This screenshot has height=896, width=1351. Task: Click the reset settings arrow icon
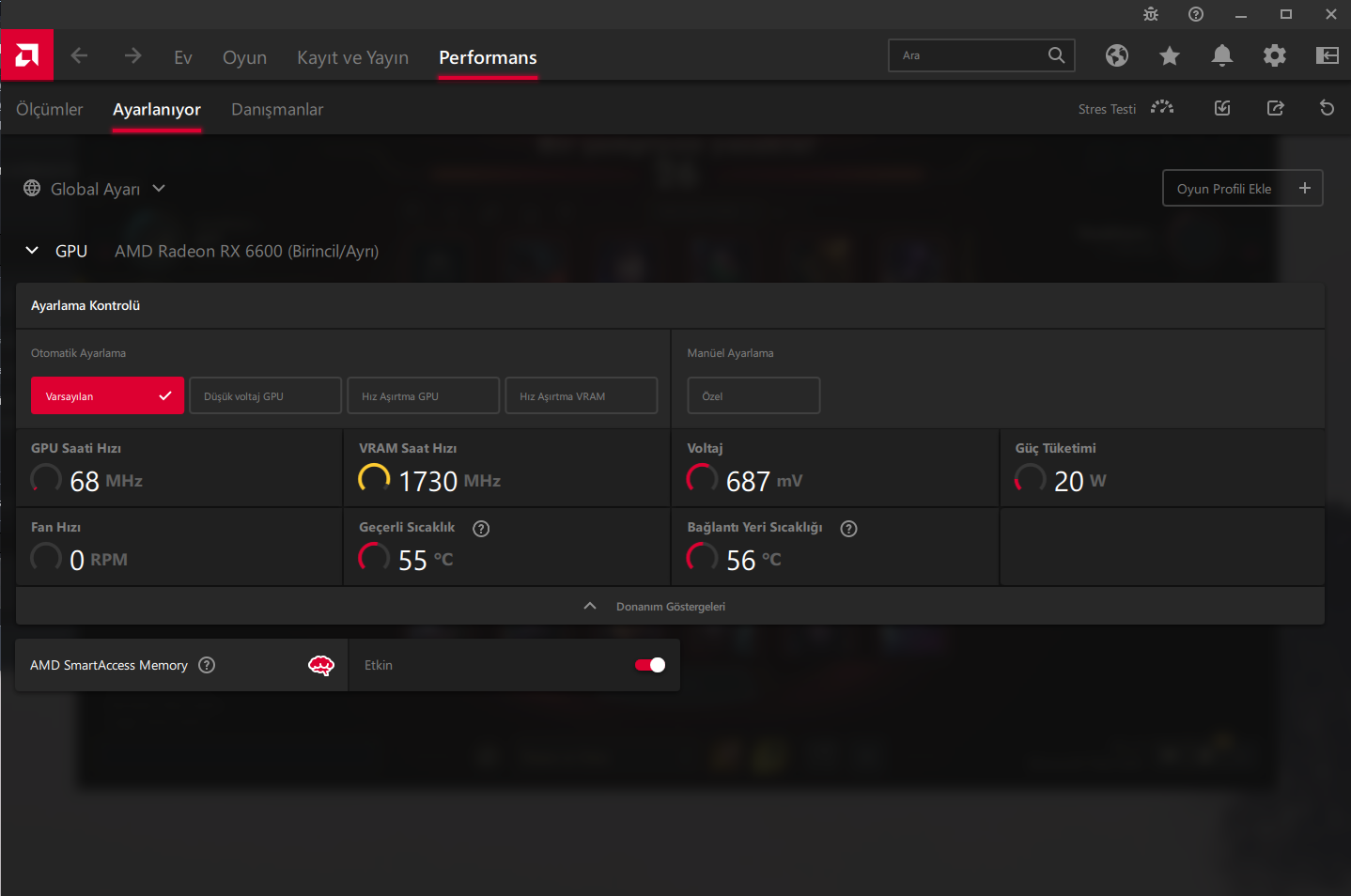(x=1327, y=108)
